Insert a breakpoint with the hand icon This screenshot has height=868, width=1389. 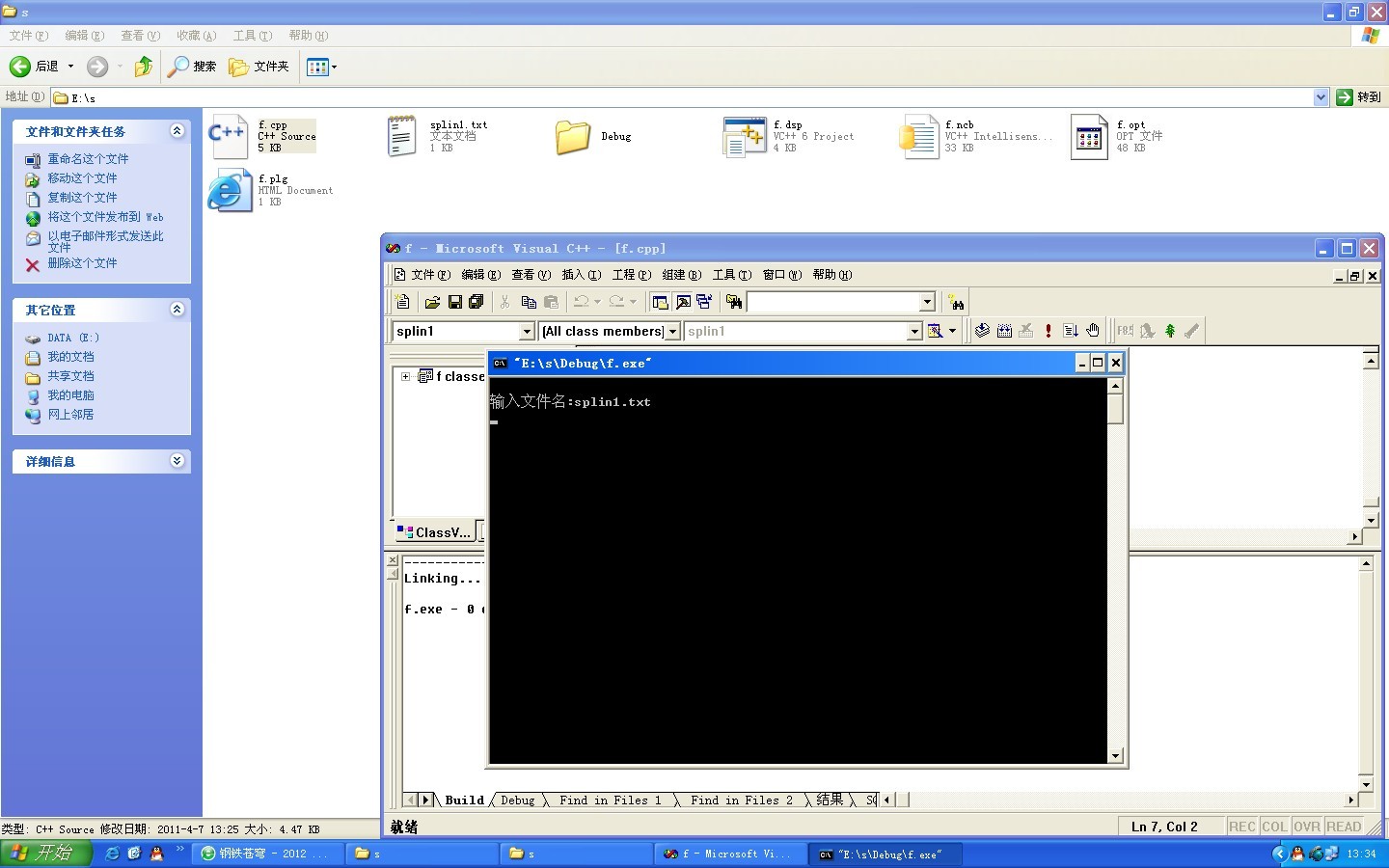tap(1093, 331)
